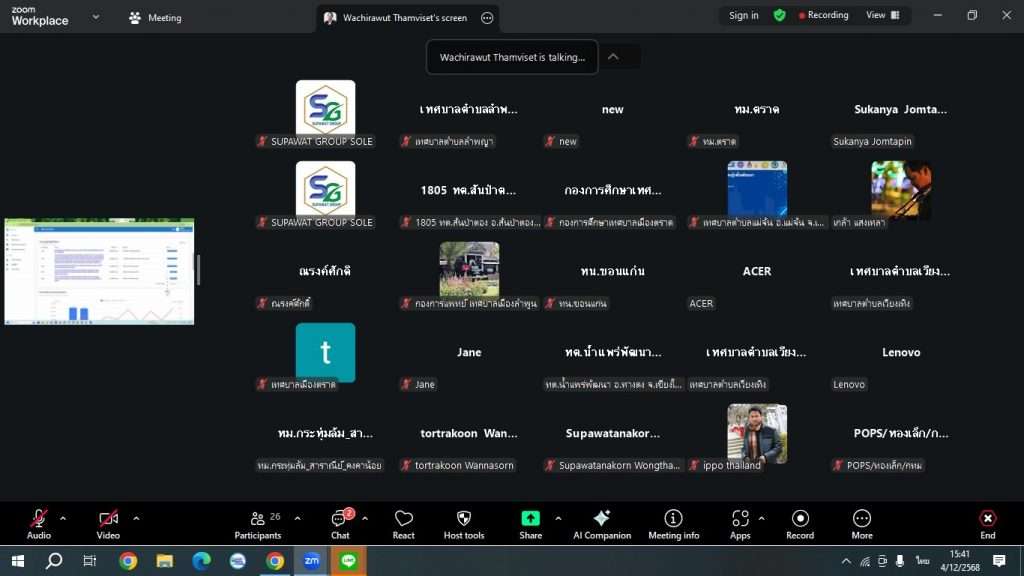
Task: Open Meeting info
Action: 673,523
